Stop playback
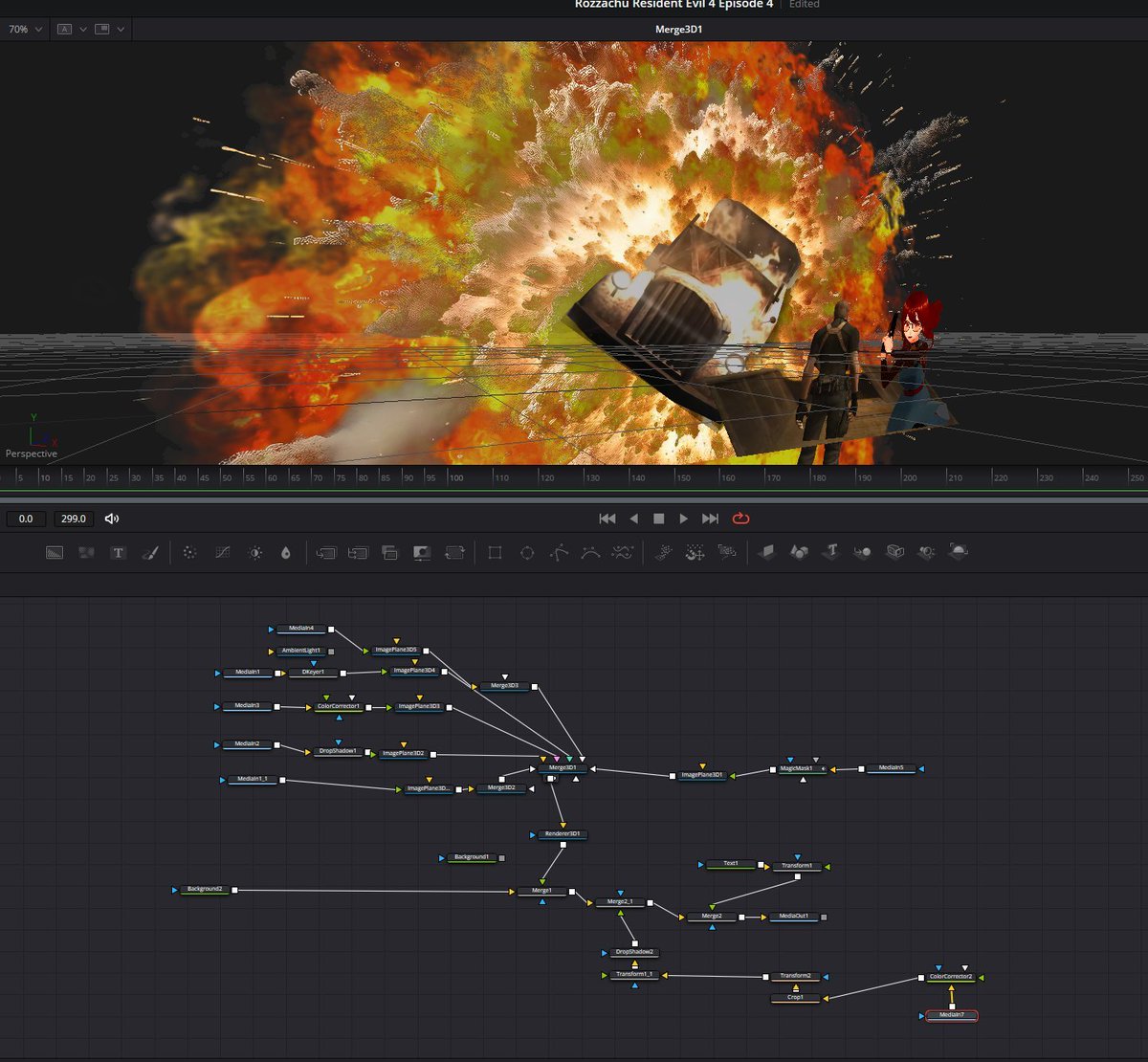This screenshot has width=1148, height=1062. pos(658,519)
